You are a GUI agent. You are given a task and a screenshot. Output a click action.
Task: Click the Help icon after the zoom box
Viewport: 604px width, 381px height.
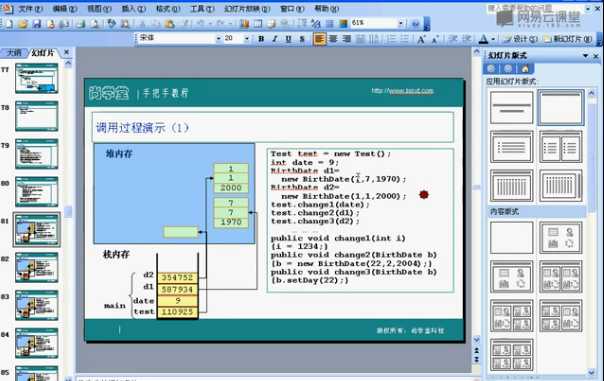pos(415,24)
